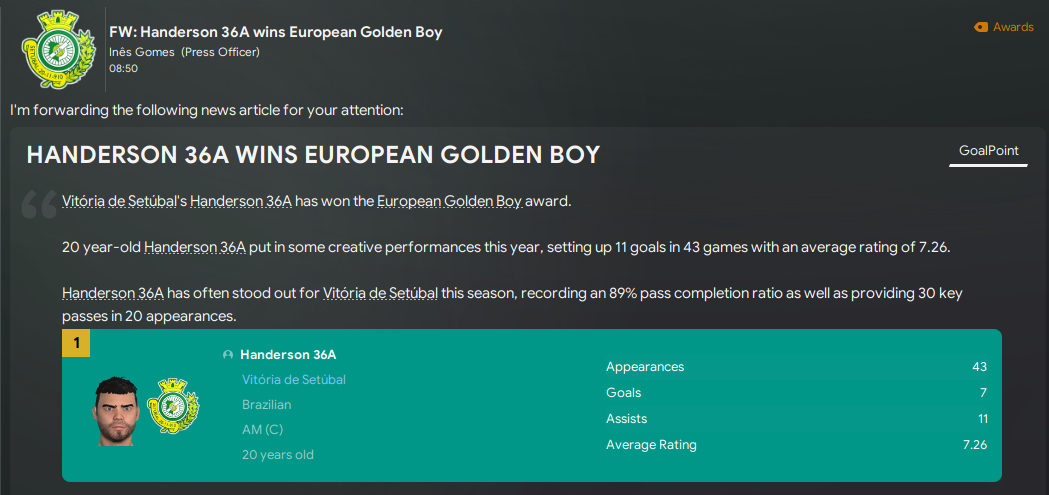This screenshot has height=495, width=1049.
Task: Click the large quotation mark icon
Action: [x=39, y=204]
